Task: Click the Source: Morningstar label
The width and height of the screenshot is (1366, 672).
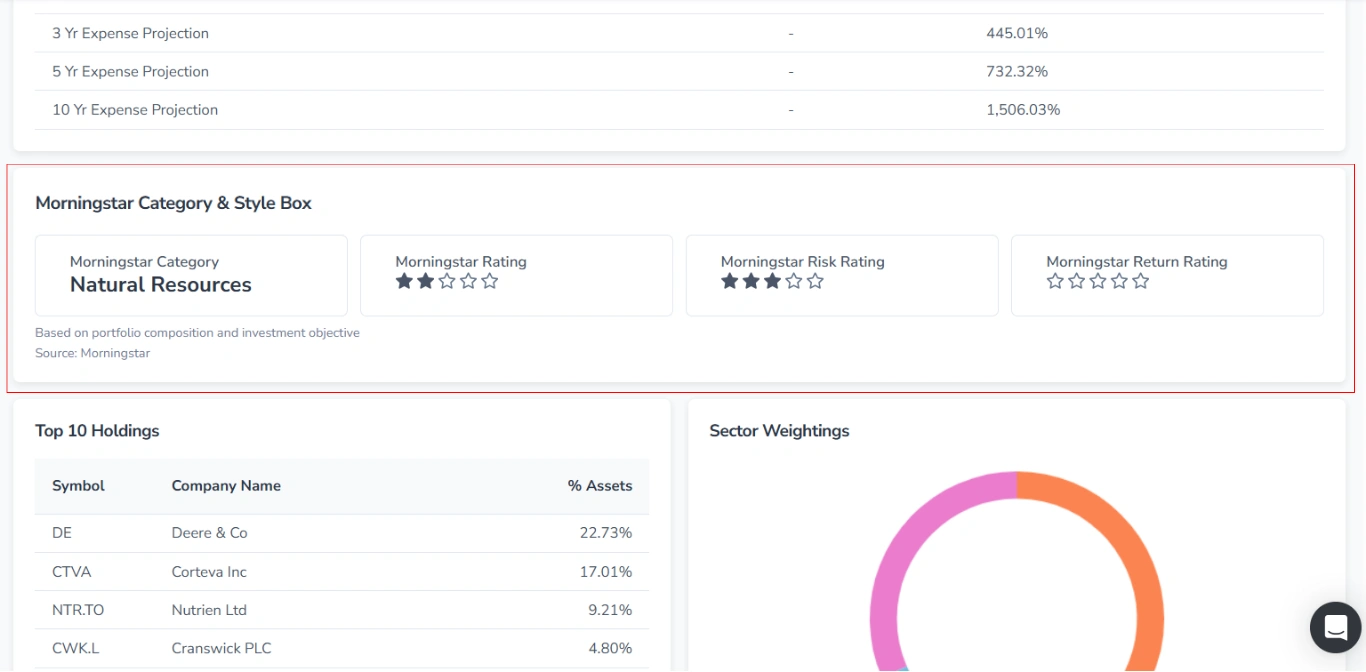Action: 92,352
